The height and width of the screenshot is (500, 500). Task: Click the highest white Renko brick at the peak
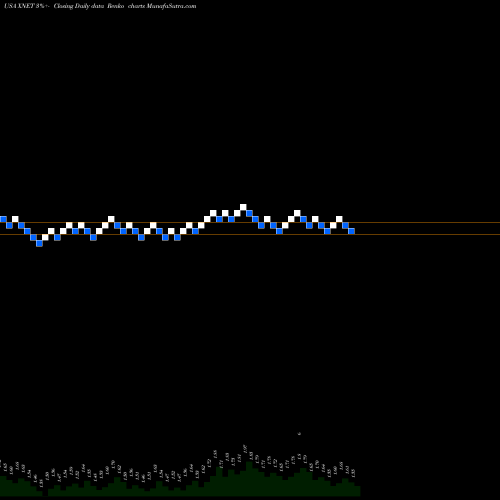(x=243, y=207)
